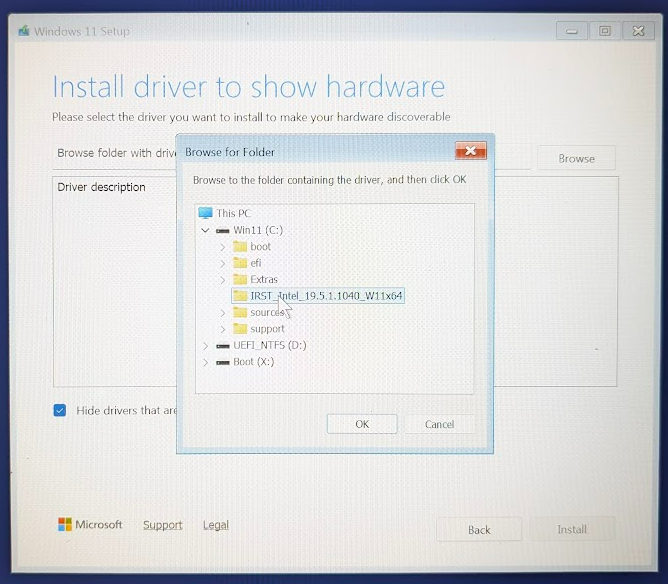Viewport: 668px width, 584px height.
Task: Click the IRST_Intel driver folder icon
Action: pos(240,296)
